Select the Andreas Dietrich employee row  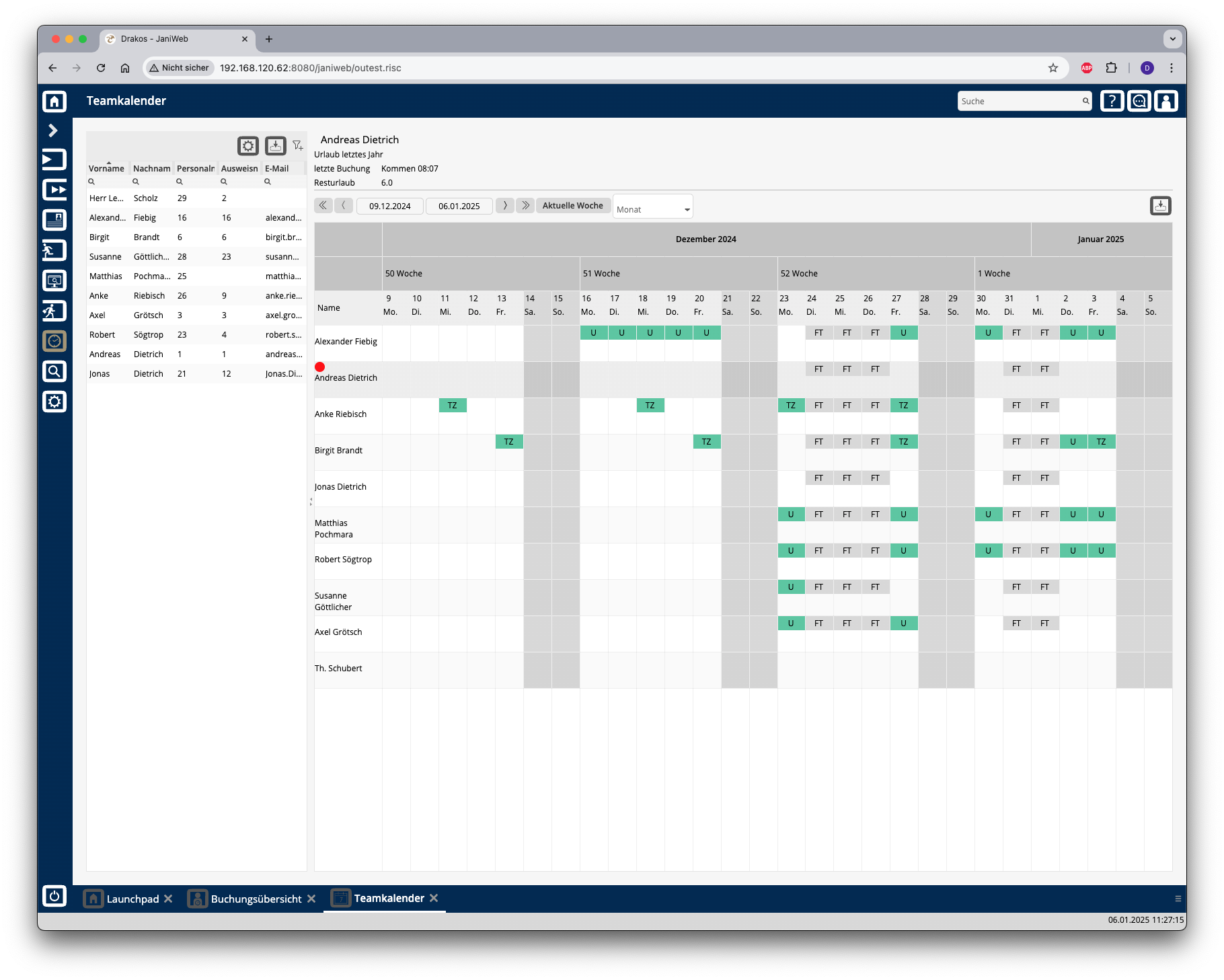click(x=196, y=354)
